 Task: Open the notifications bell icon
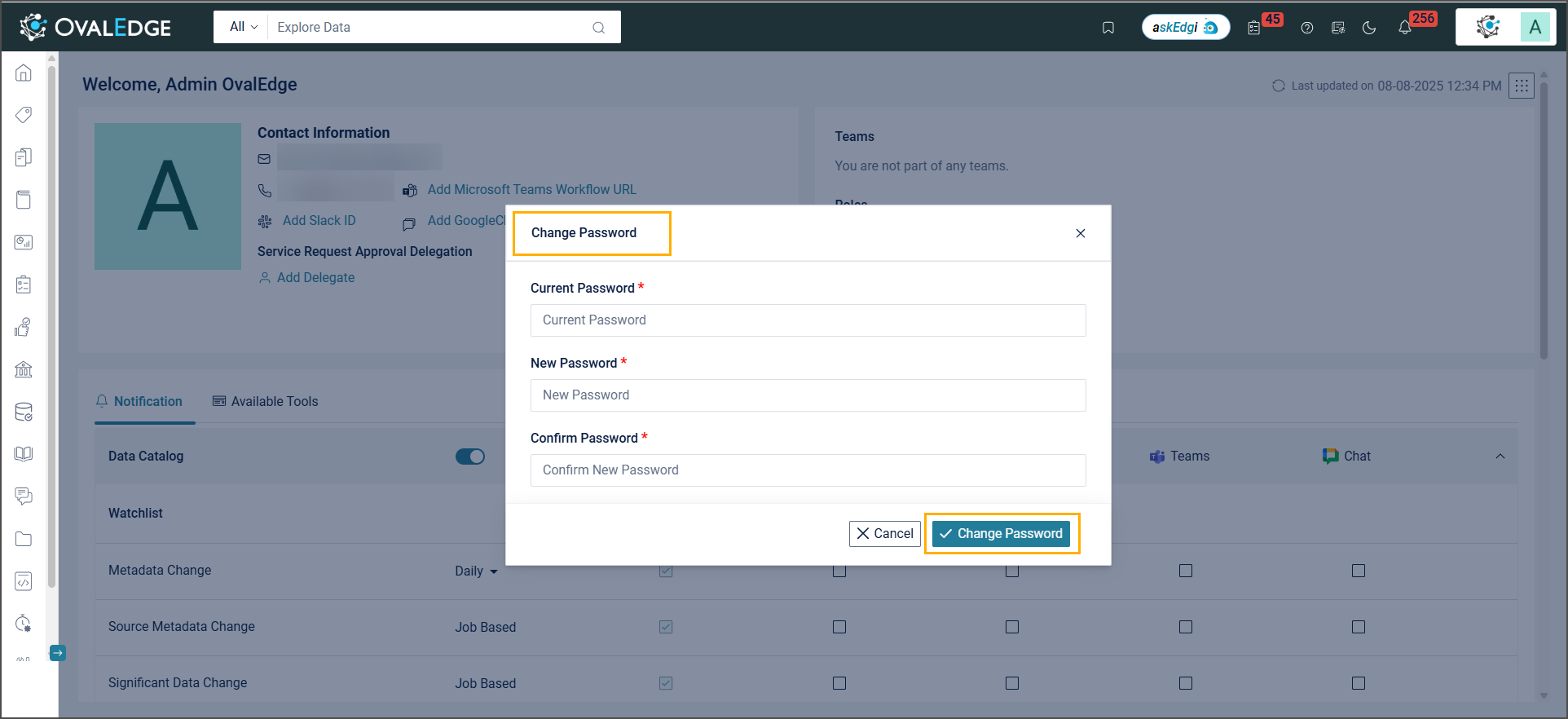(x=1404, y=28)
